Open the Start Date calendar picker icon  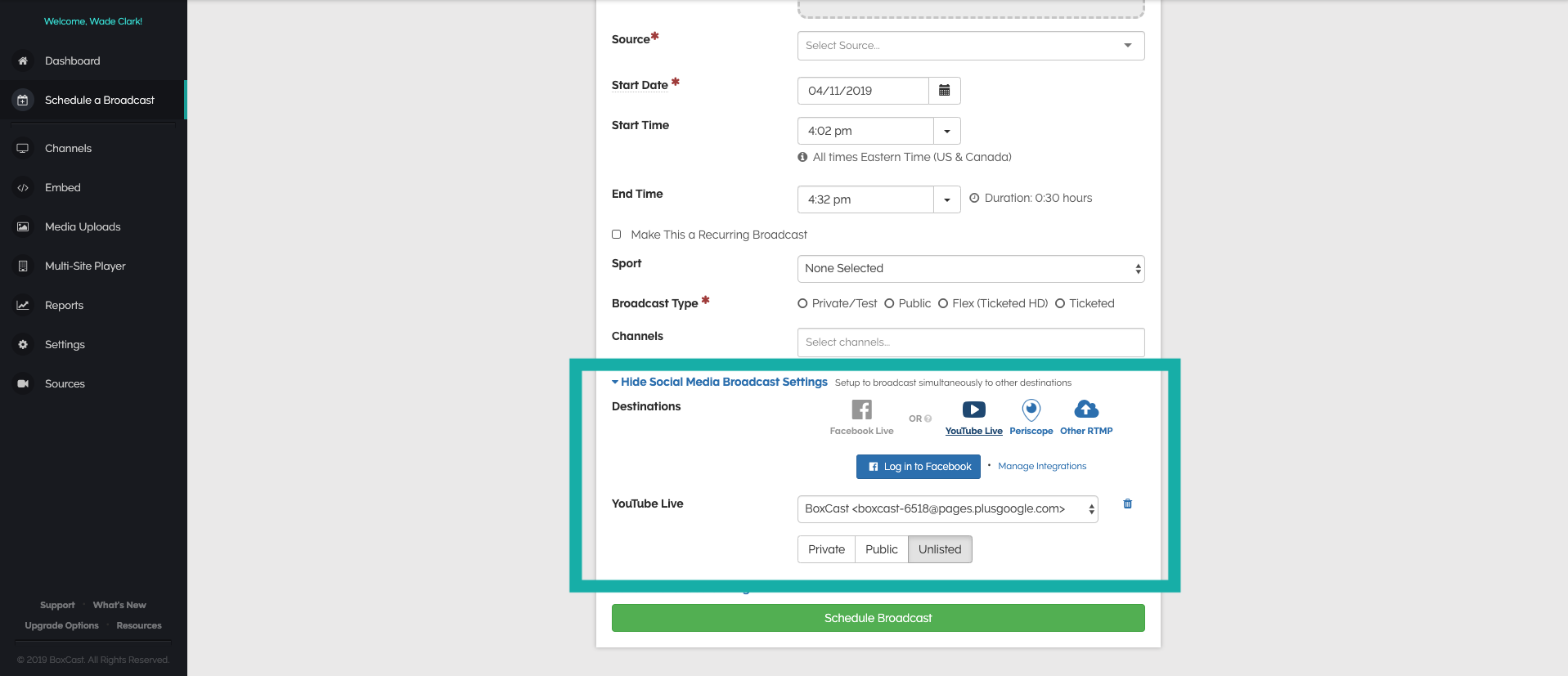[x=944, y=91]
